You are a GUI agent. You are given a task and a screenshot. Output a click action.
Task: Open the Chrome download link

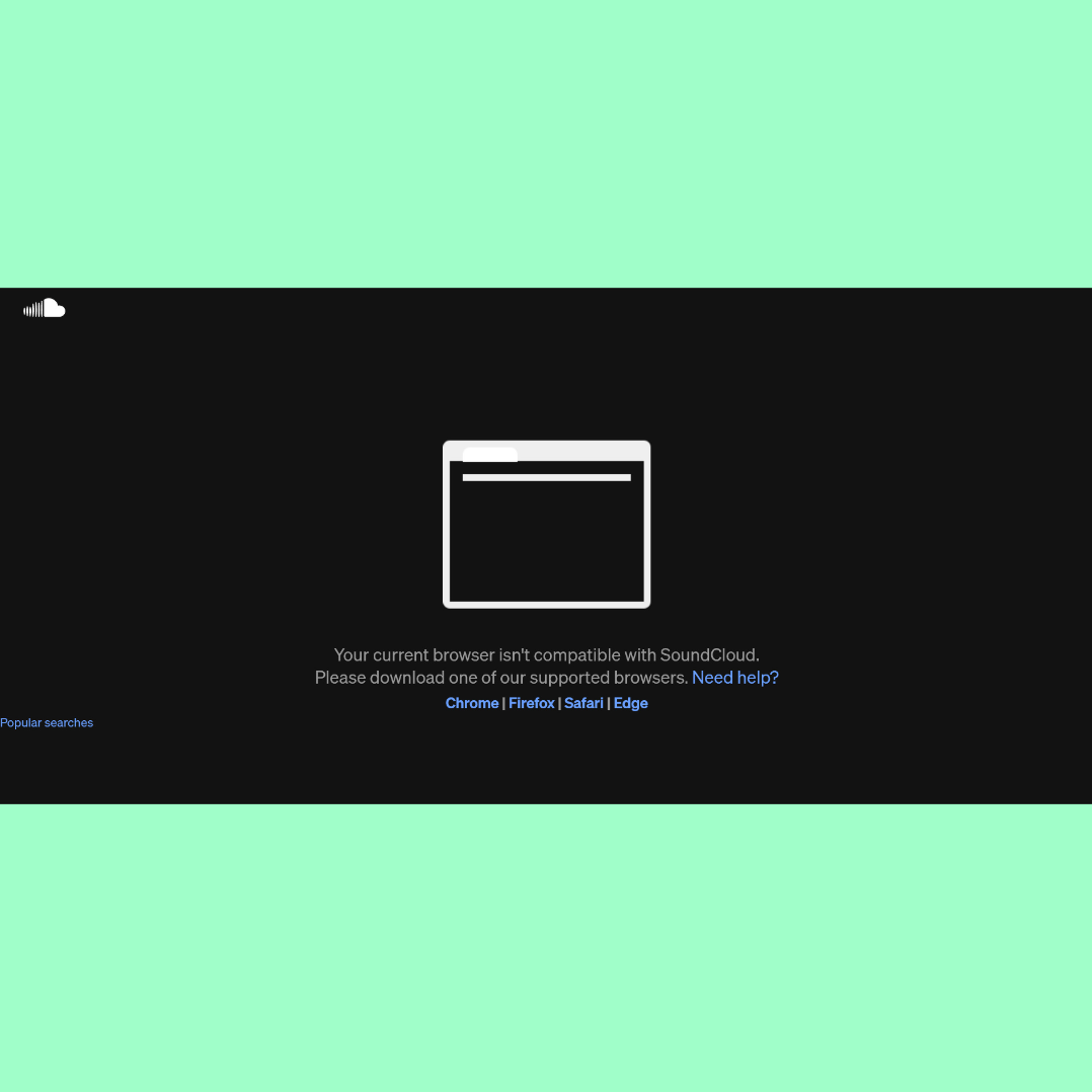(472, 703)
